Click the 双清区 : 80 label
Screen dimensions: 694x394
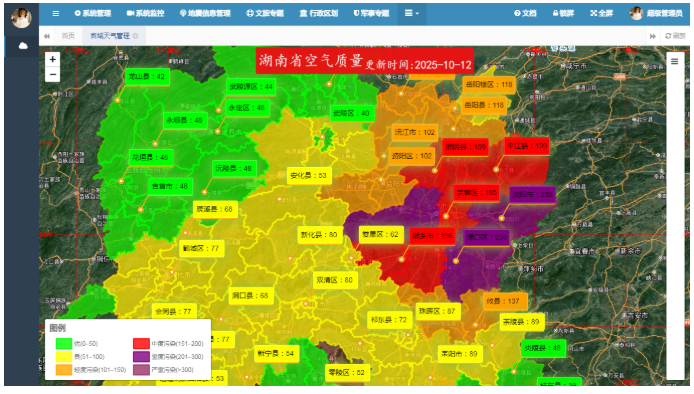click(335, 280)
